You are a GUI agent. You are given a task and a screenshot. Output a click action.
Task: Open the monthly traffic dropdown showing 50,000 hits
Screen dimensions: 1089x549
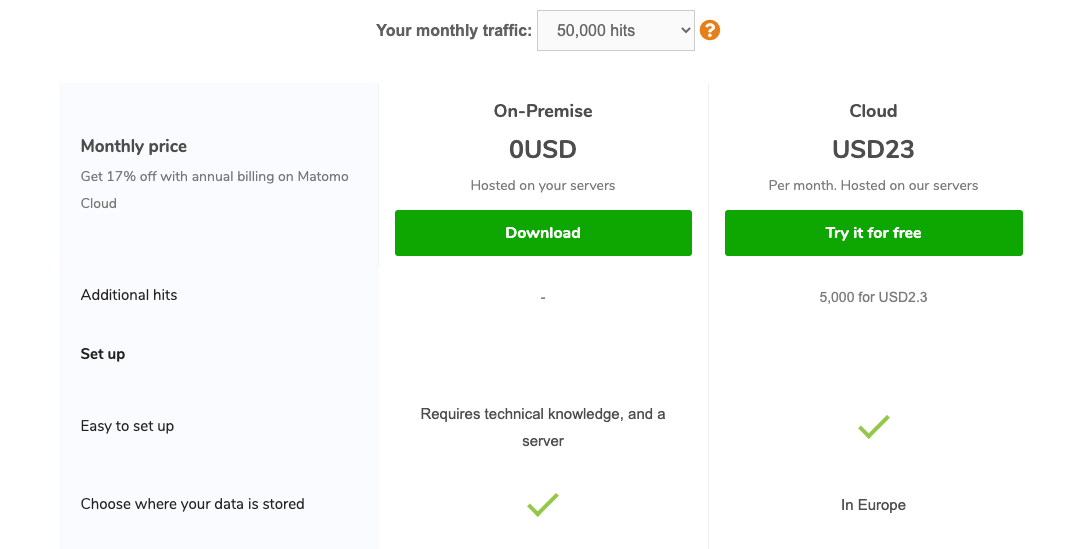pos(615,30)
